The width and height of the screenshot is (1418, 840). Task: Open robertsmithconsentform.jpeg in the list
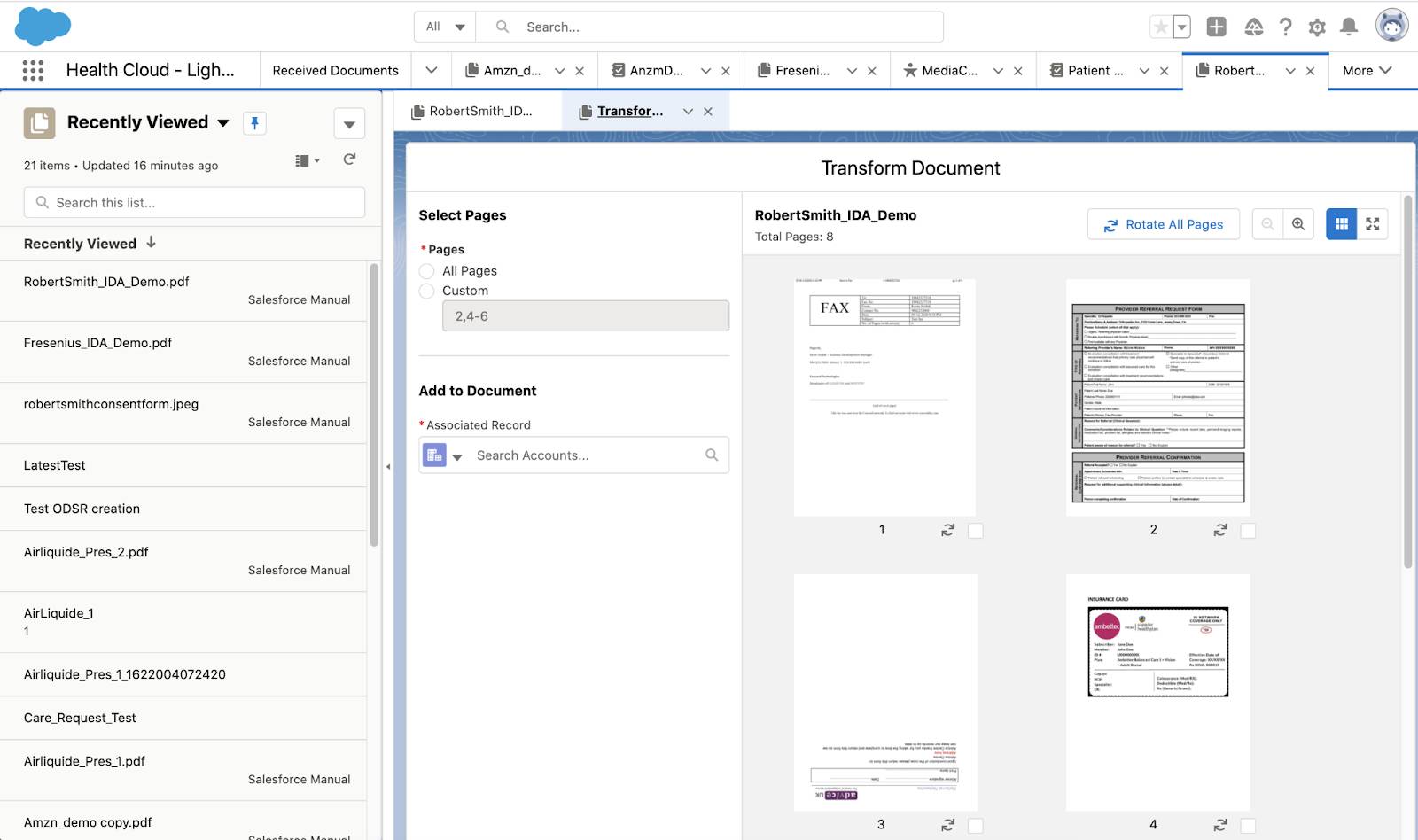(x=111, y=404)
